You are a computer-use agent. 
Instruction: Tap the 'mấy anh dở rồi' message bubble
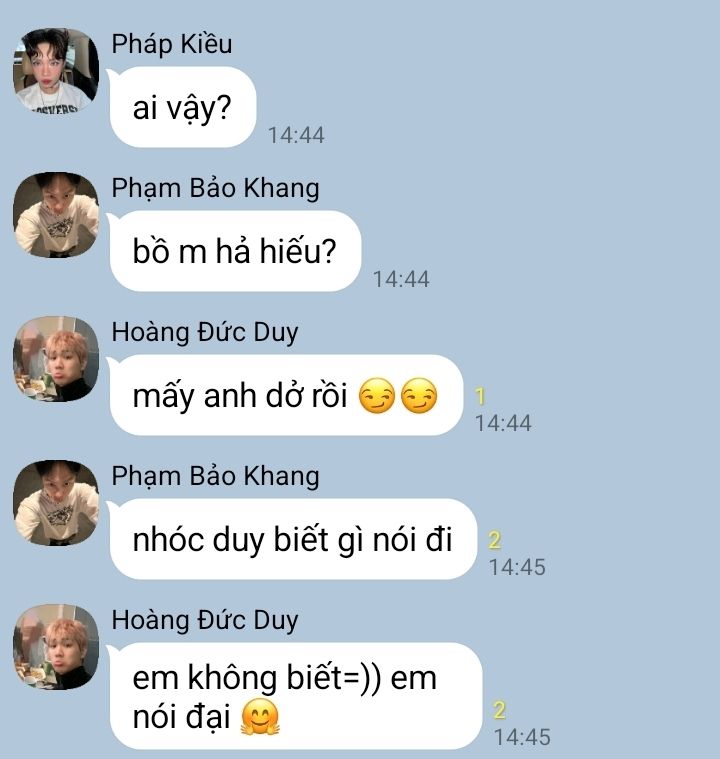[x=286, y=395]
